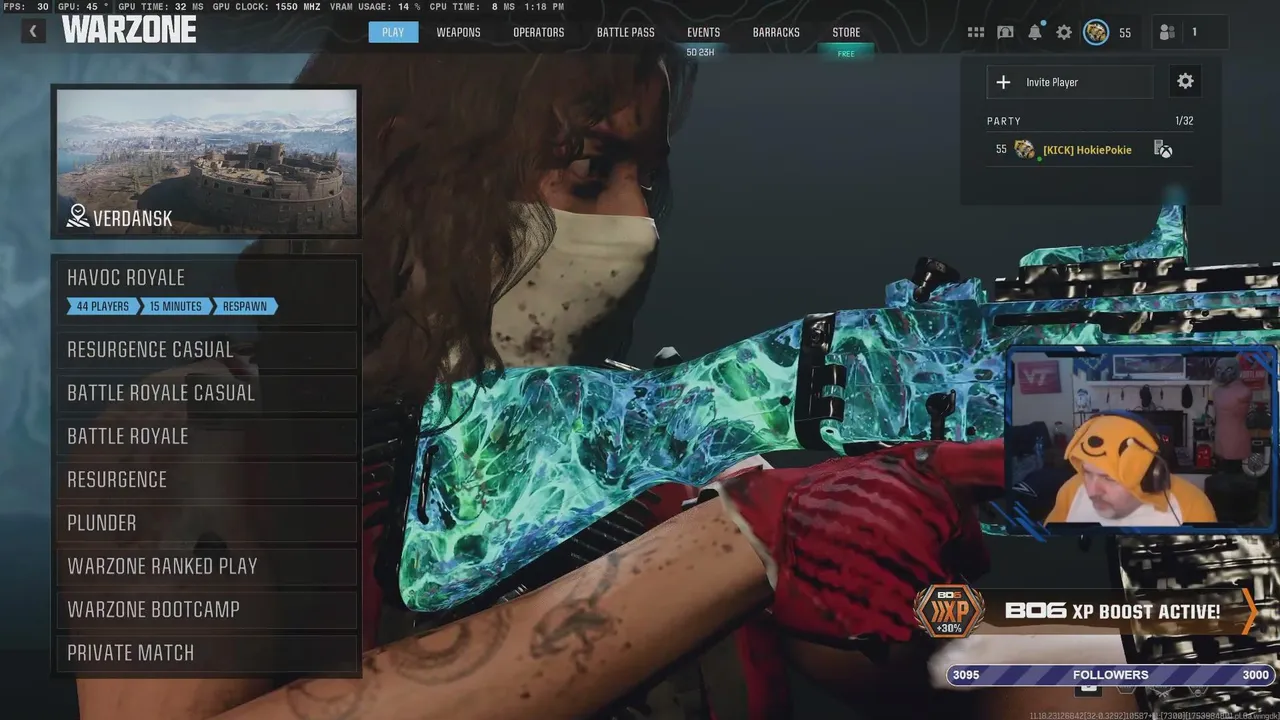1280x720 pixels.
Task: Click the 5D 23H timer under Events
Action: coord(700,52)
